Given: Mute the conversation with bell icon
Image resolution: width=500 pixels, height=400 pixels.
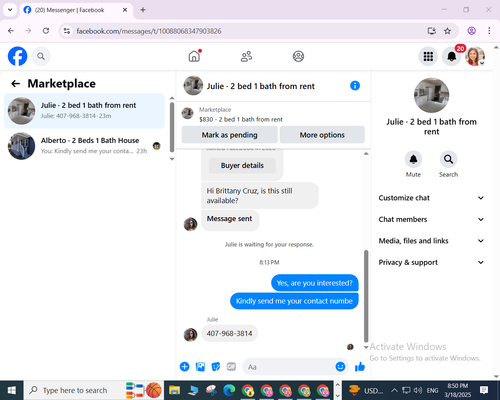Looking at the screenshot, I should coord(413,159).
